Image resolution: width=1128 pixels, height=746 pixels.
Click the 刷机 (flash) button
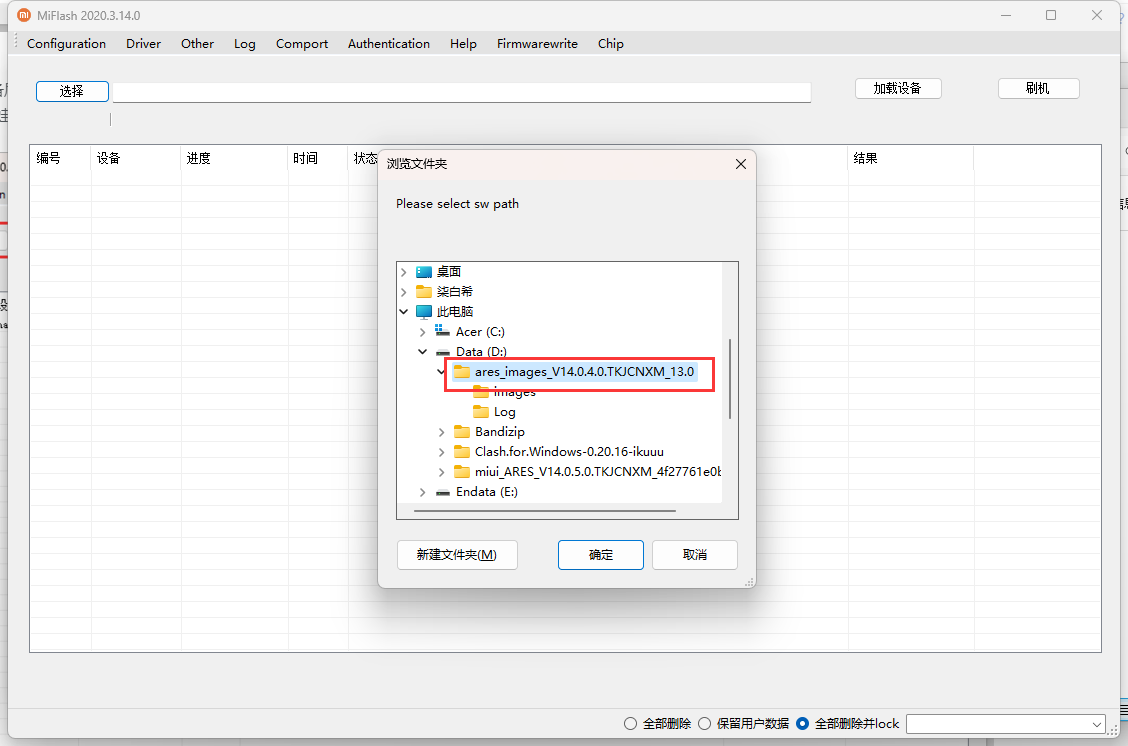click(1038, 88)
